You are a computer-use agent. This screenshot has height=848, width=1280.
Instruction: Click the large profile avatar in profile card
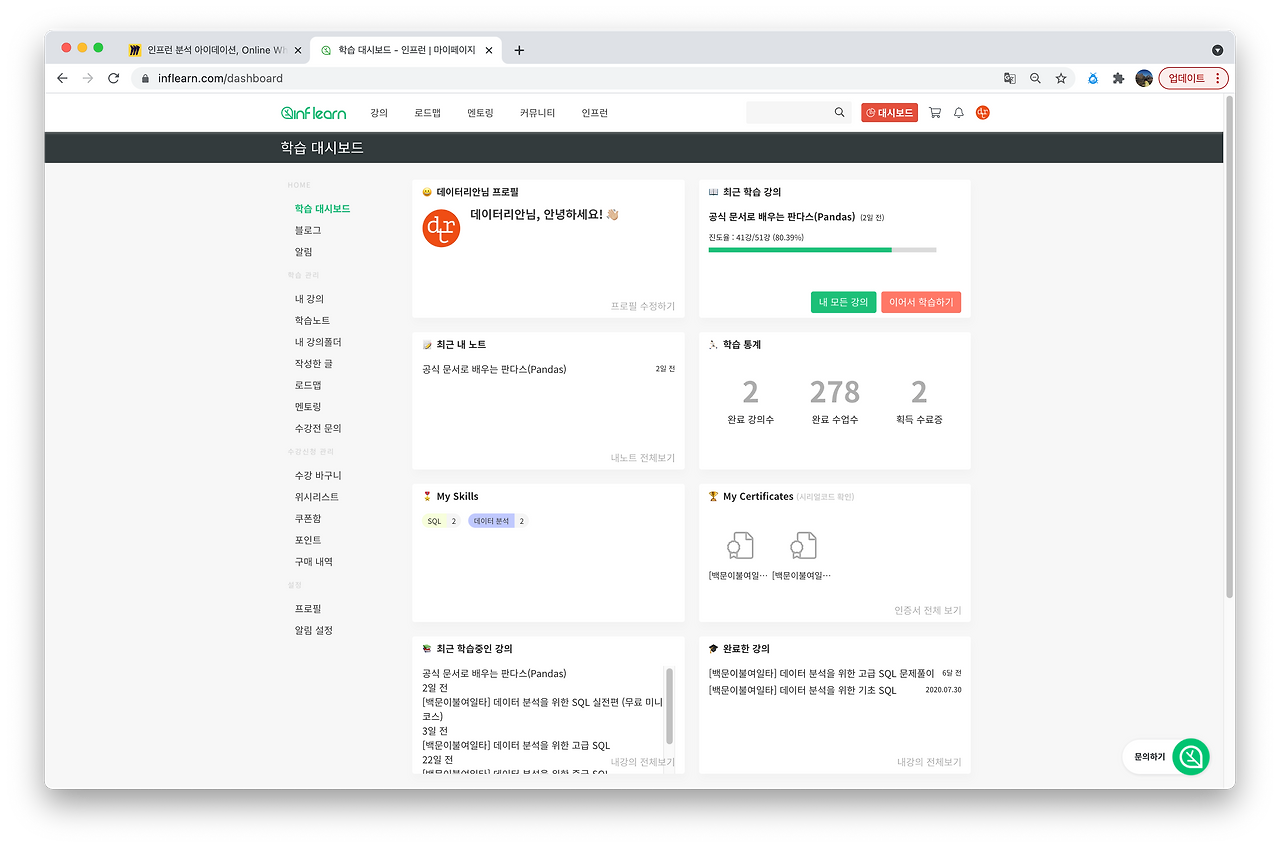click(441, 228)
